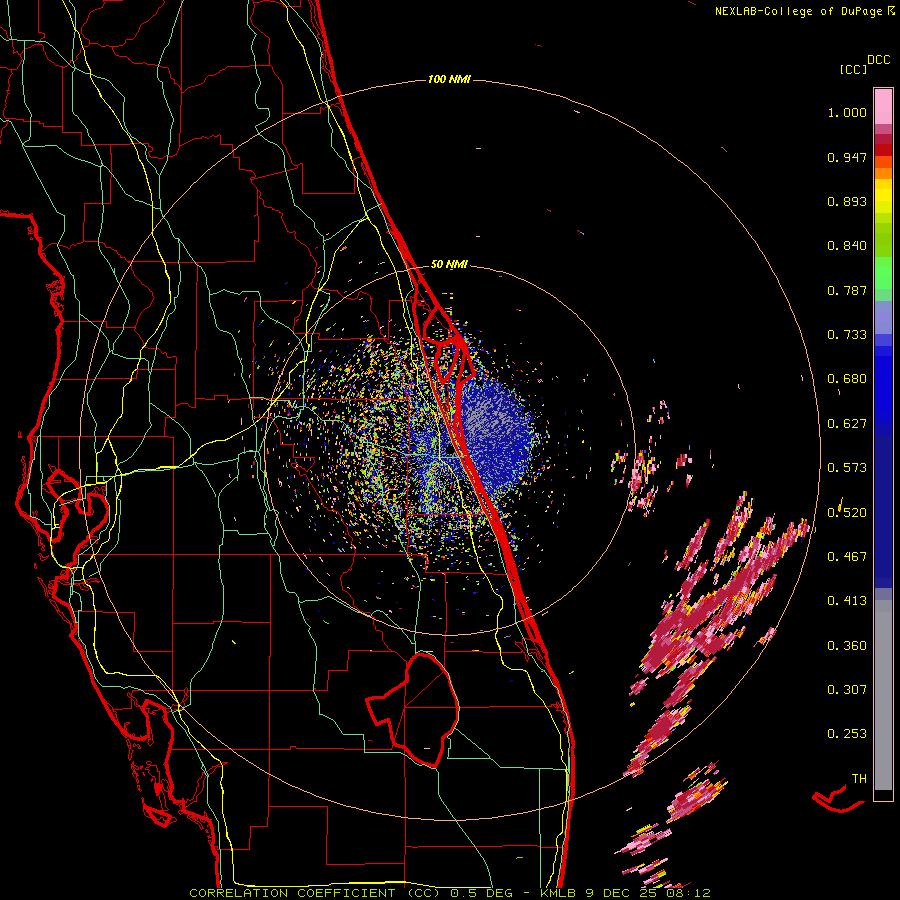The width and height of the screenshot is (900, 900).
Task: Click the 0.467 scale value
Action: [x=847, y=557]
